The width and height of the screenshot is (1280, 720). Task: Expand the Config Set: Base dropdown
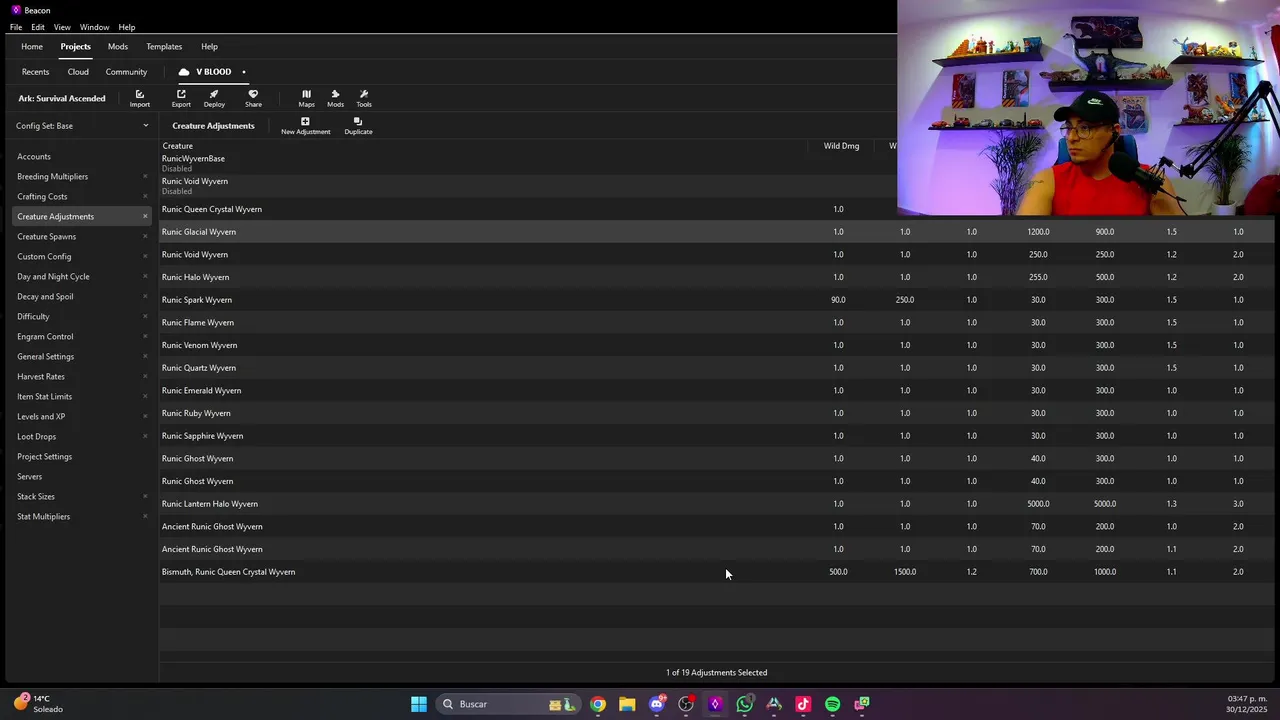(x=82, y=126)
